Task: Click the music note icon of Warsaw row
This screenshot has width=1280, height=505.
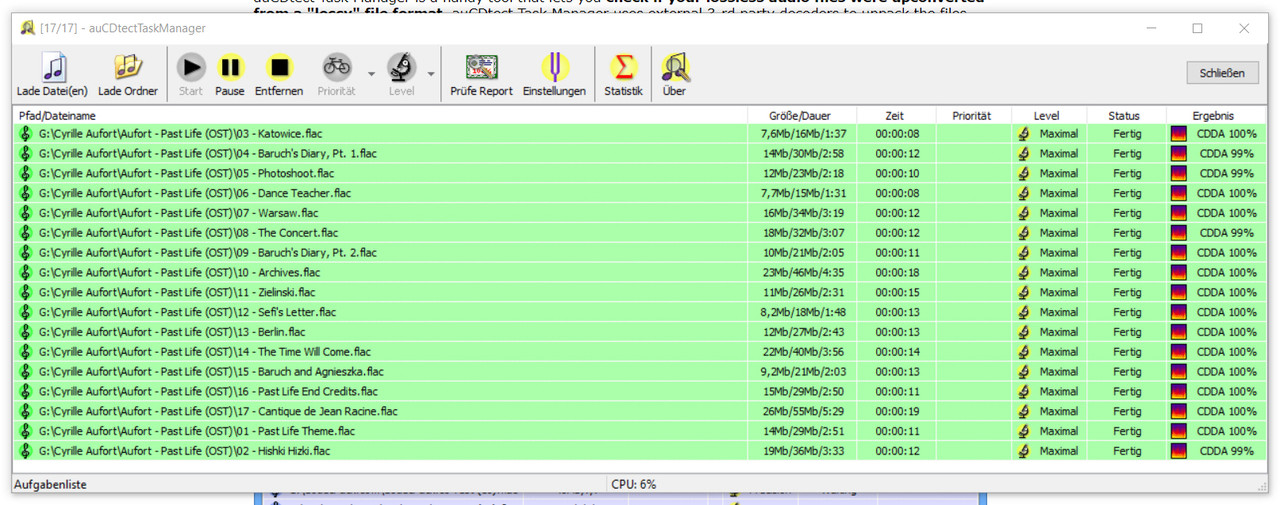Action: click(26, 213)
